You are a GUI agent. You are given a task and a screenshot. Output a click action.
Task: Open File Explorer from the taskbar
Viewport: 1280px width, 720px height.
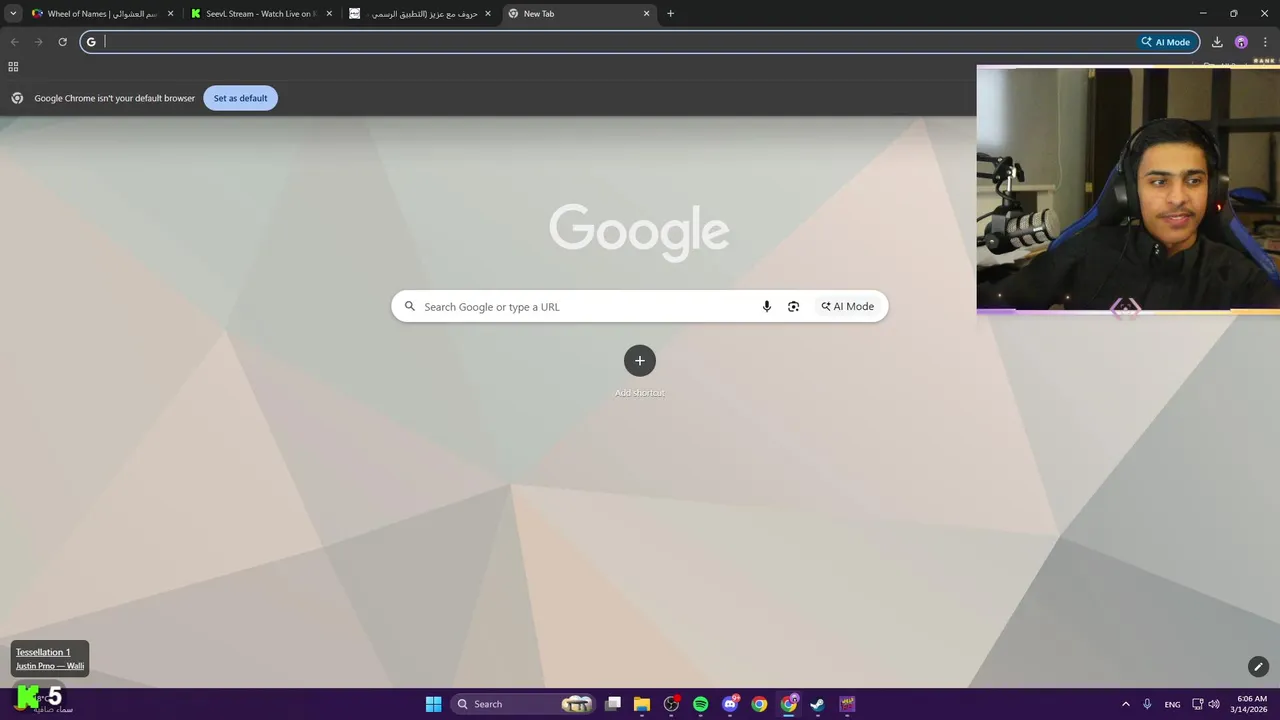click(642, 704)
